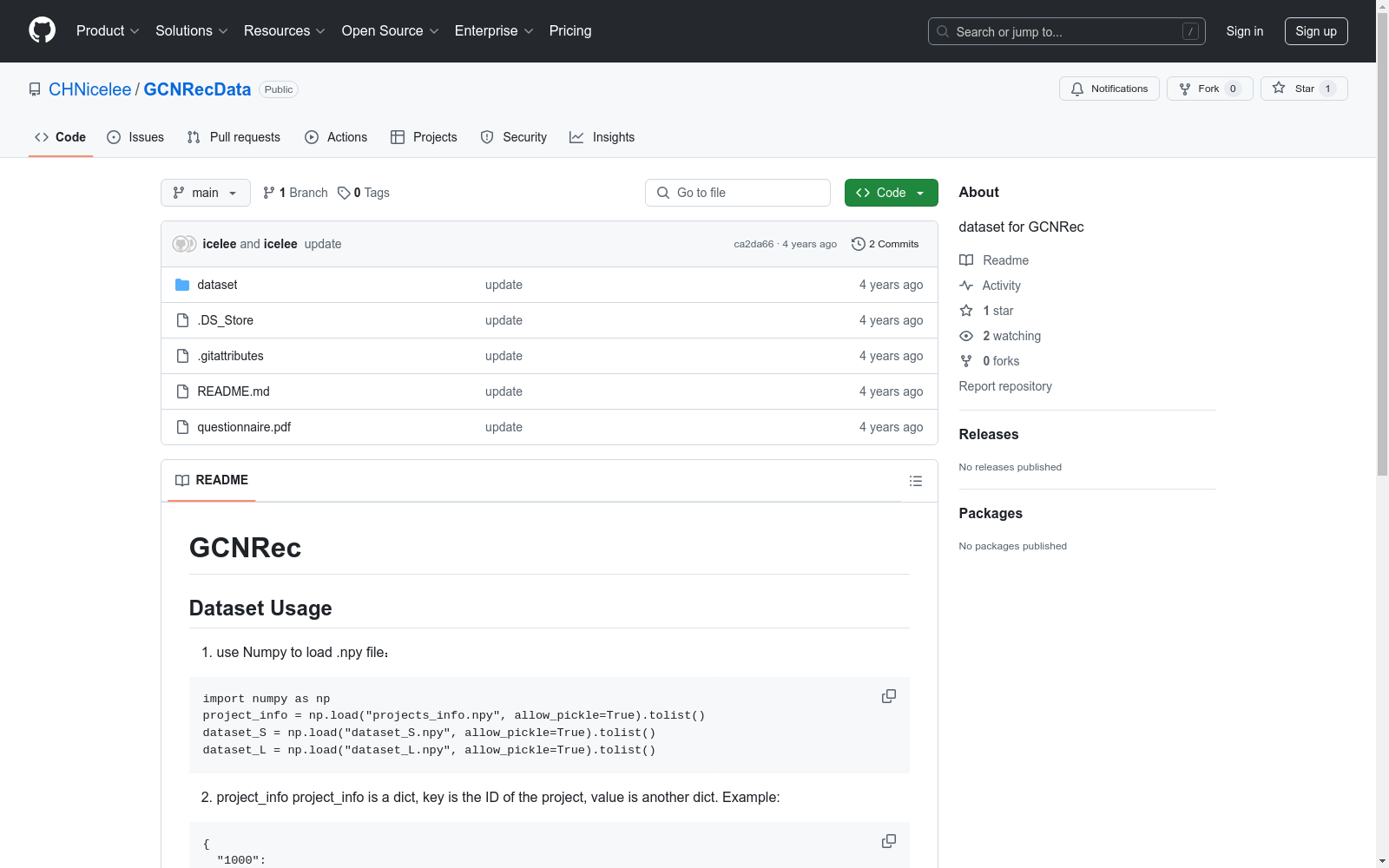The height and width of the screenshot is (868, 1389).
Task: Click the Sign in link
Action: [x=1245, y=31]
